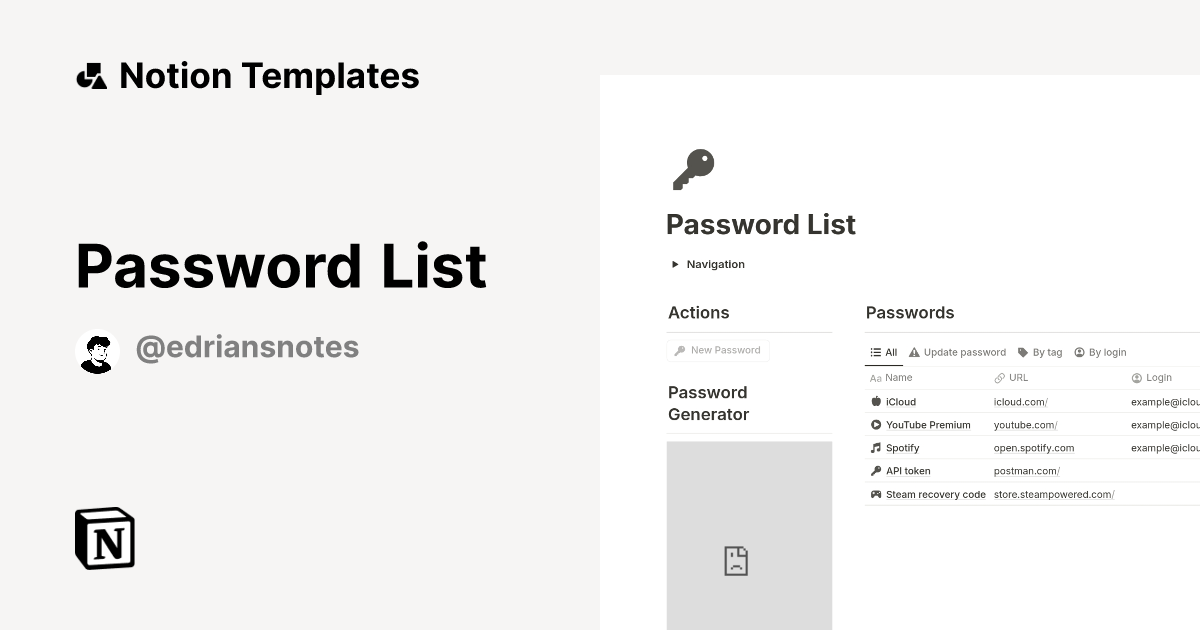The width and height of the screenshot is (1200, 630).
Task: Click the edriansnotes avatar picture
Action: [97, 351]
